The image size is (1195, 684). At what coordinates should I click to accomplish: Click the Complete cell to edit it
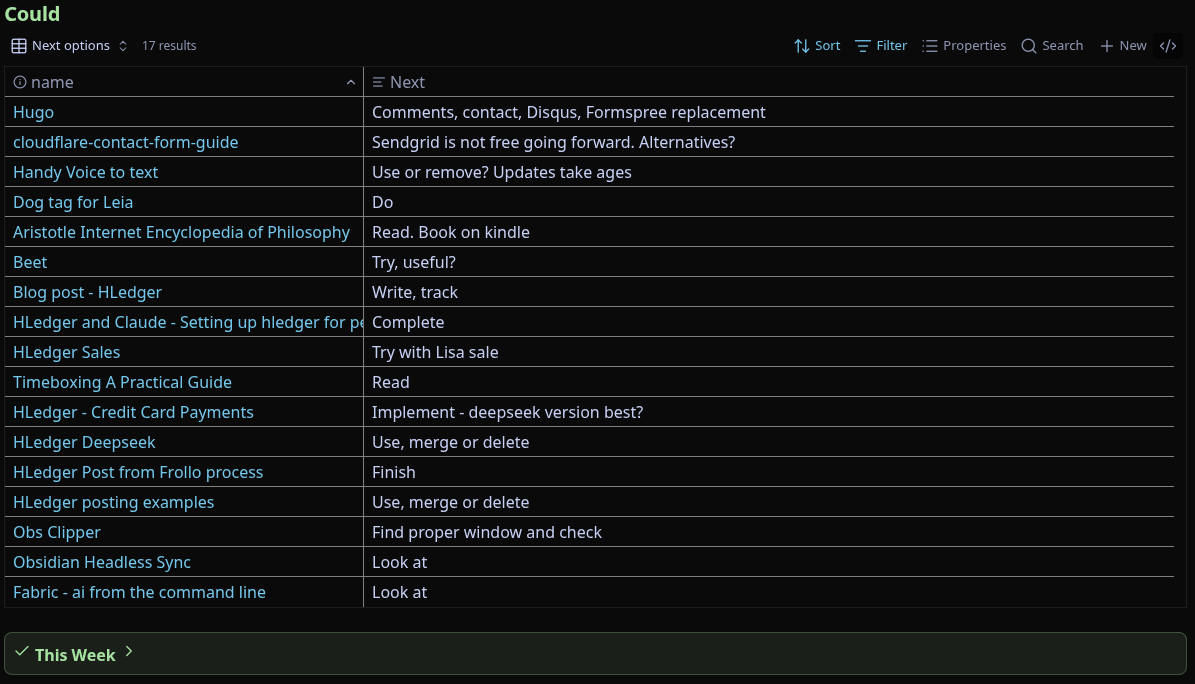point(408,322)
